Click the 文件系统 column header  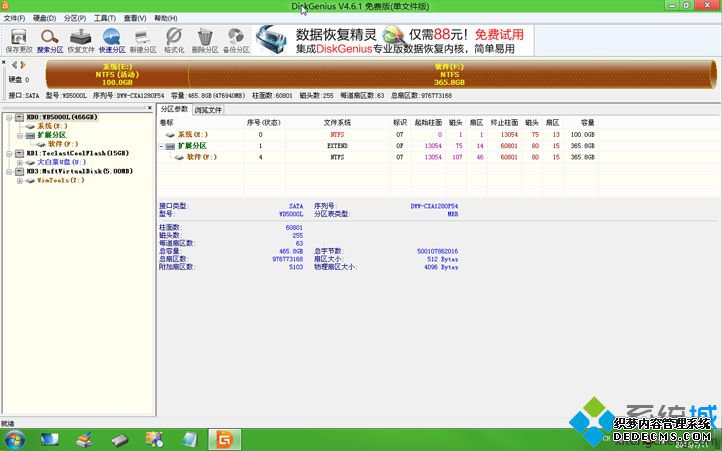click(x=337, y=123)
